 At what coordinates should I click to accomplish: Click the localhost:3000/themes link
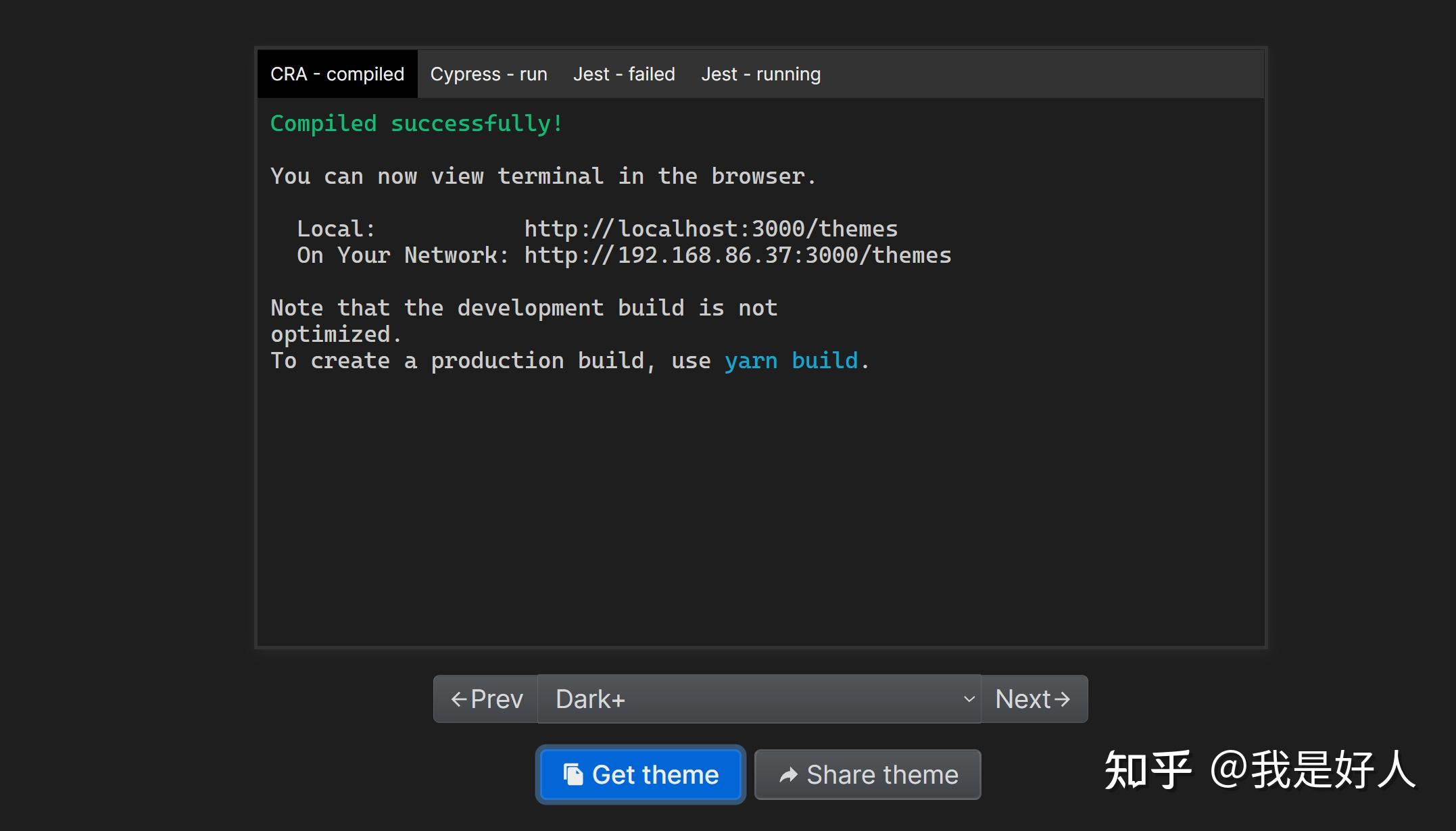710,228
